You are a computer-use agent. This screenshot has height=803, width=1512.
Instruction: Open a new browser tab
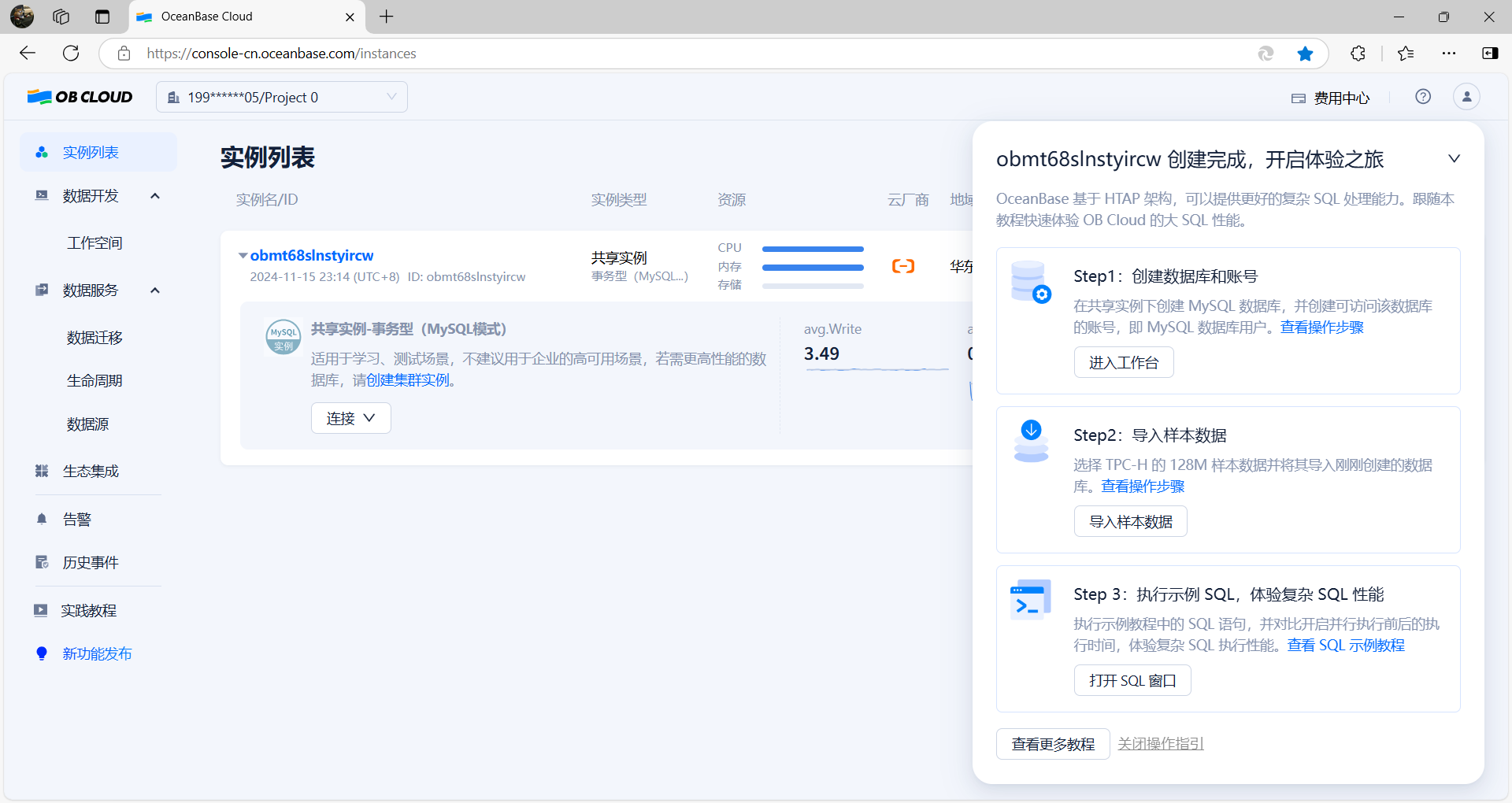pos(386,17)
